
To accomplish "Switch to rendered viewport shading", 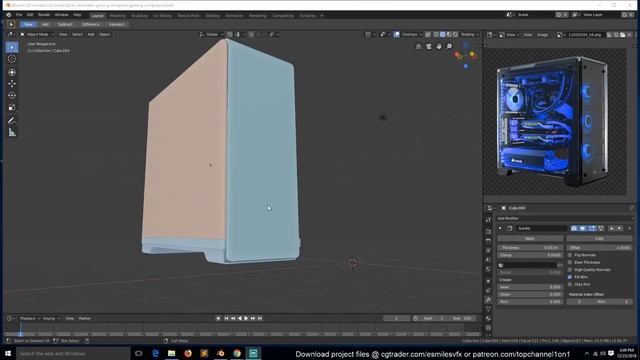I will 455,35.
